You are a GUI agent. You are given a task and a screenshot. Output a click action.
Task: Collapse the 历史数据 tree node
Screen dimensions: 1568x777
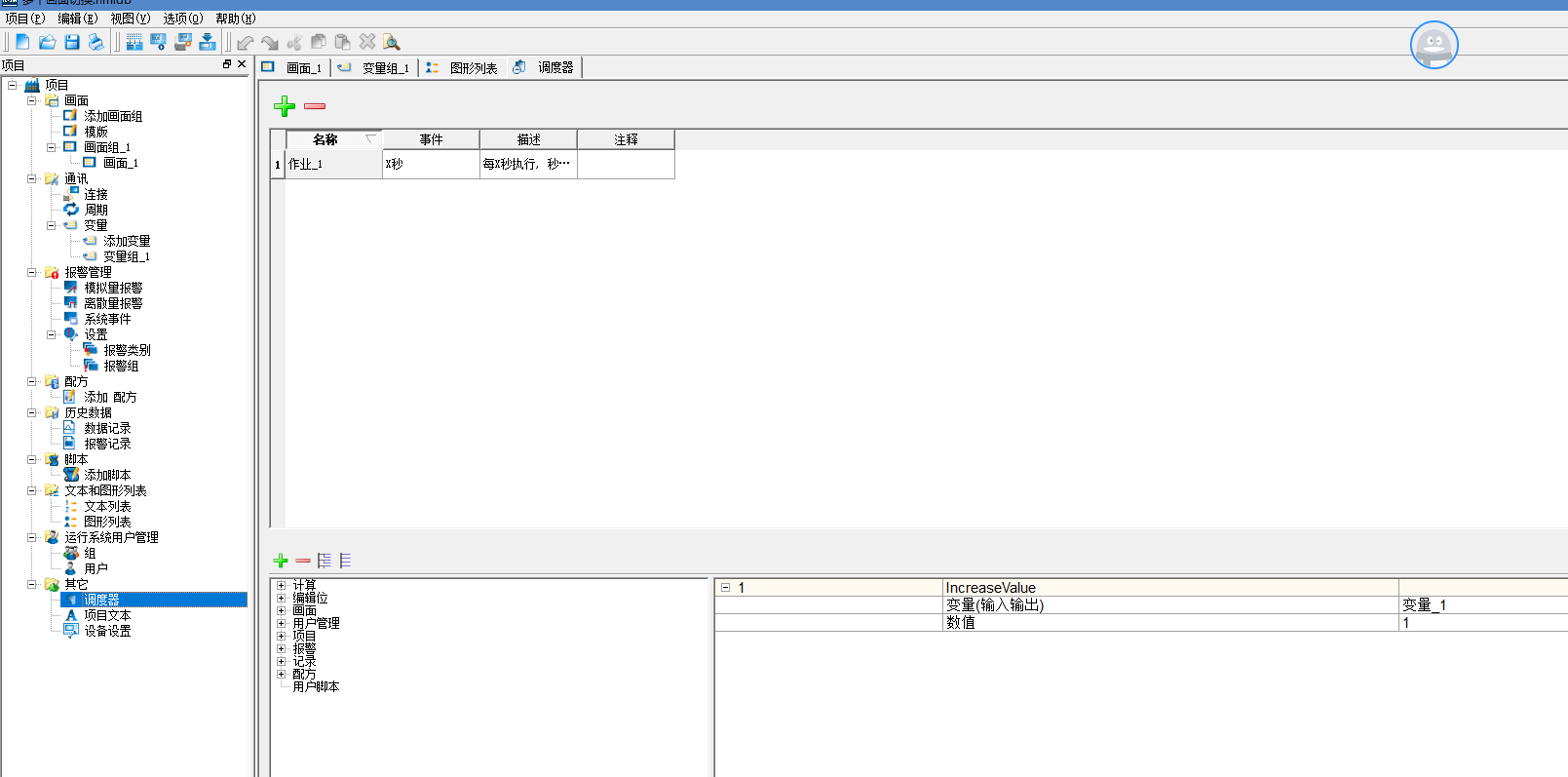tap(32, 412)
